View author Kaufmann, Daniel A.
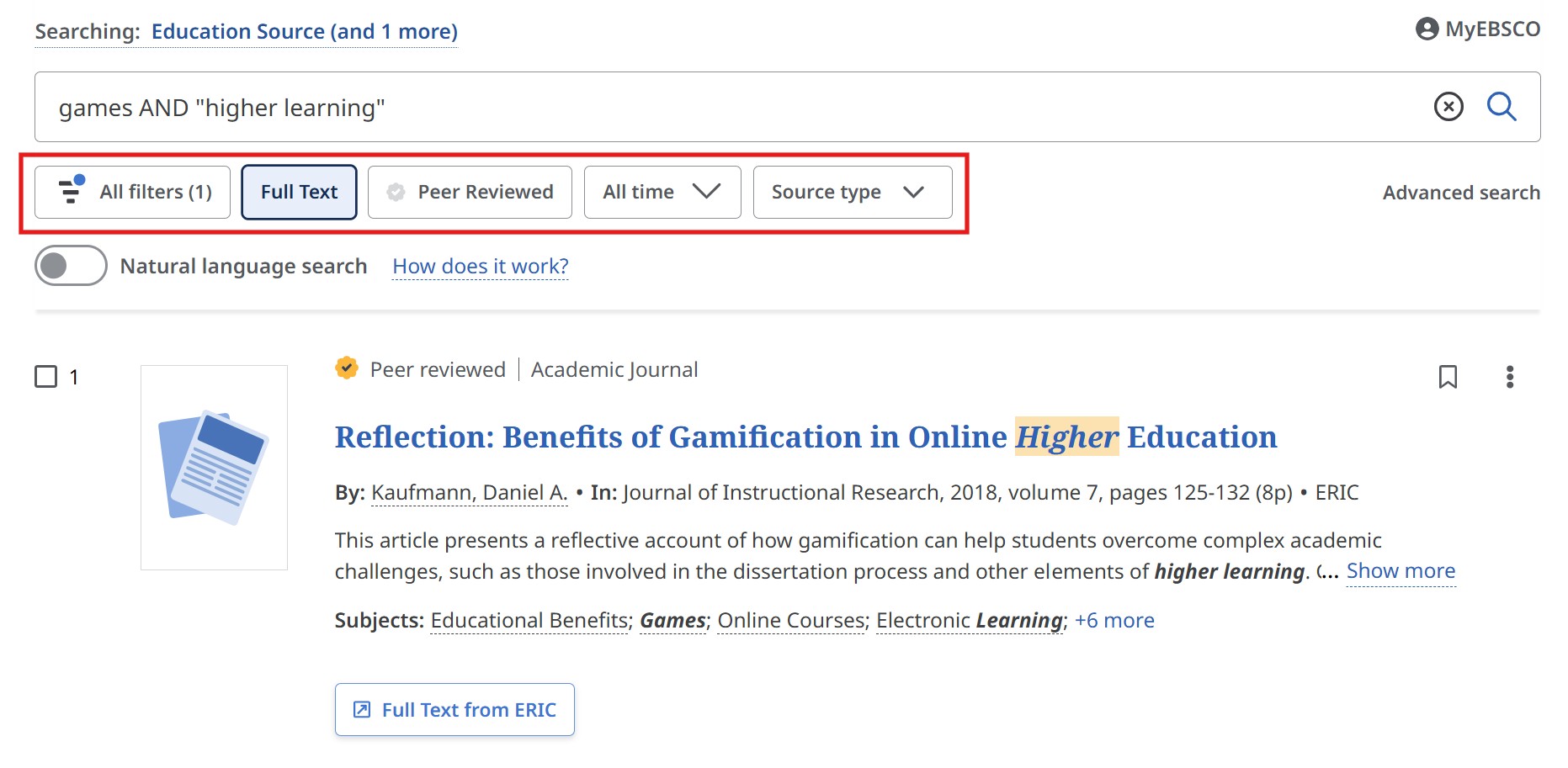 (467, 493)
